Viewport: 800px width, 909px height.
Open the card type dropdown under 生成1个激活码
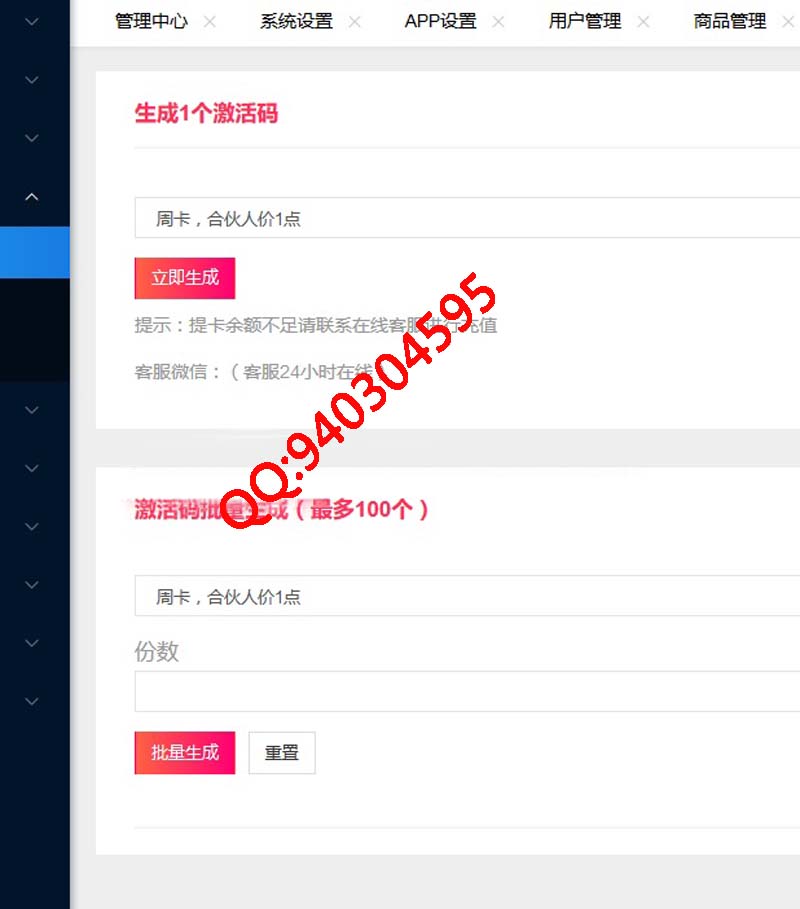[467, 218]
